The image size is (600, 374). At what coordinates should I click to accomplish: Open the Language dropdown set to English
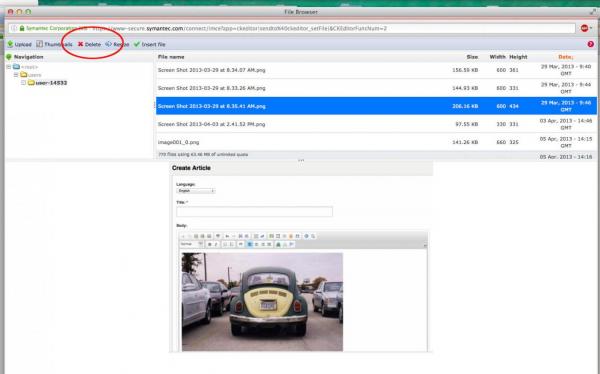tap(196, 191)
